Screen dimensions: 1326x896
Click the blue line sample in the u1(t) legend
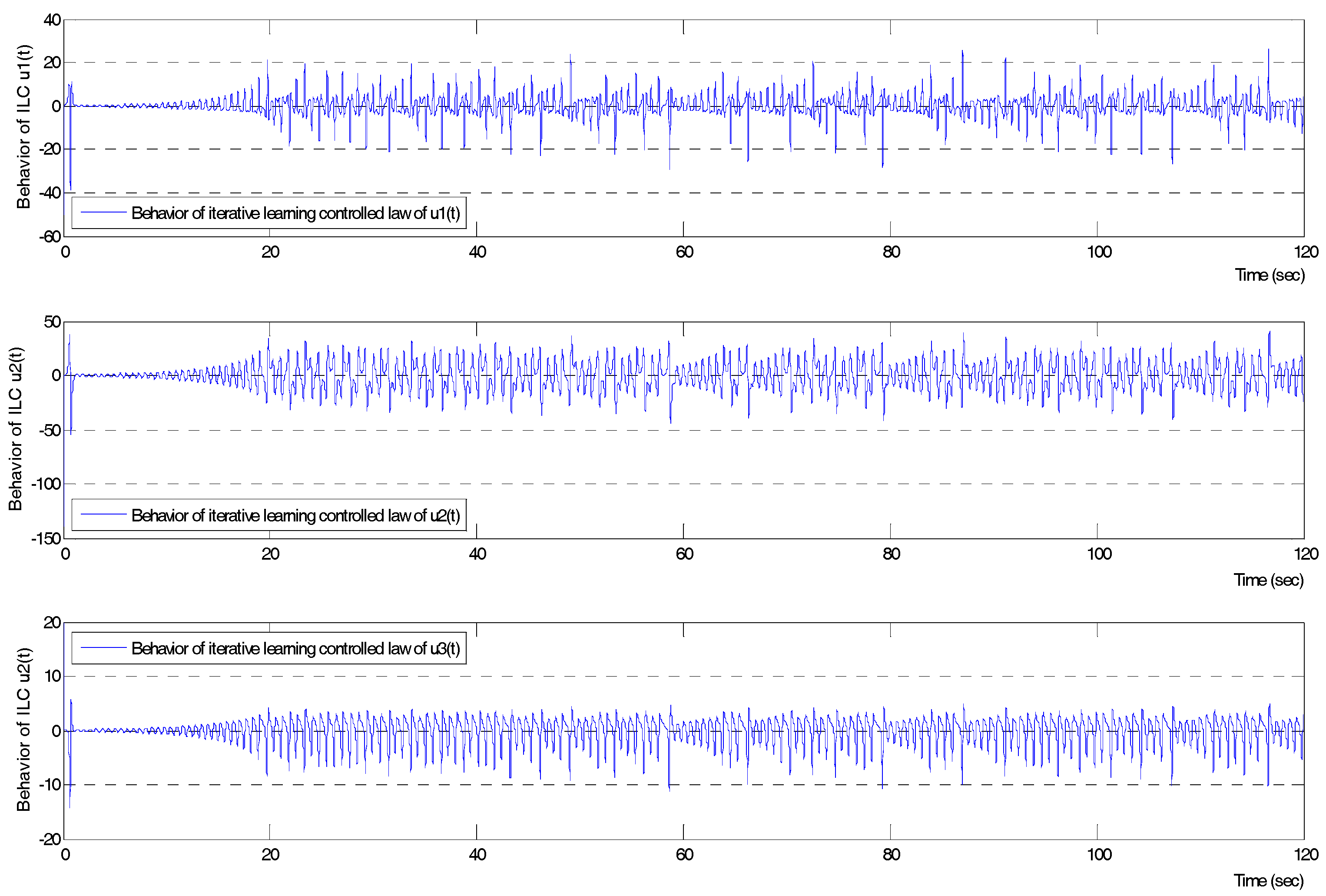(x=103, y=212)
